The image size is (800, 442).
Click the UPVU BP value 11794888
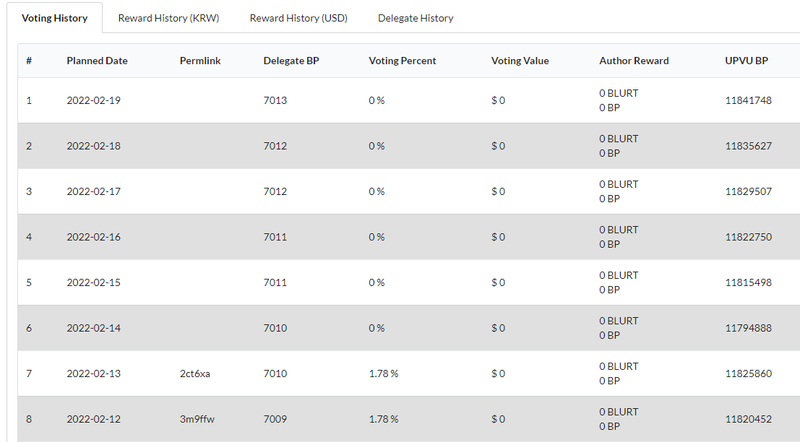click(x=748, y=328)
